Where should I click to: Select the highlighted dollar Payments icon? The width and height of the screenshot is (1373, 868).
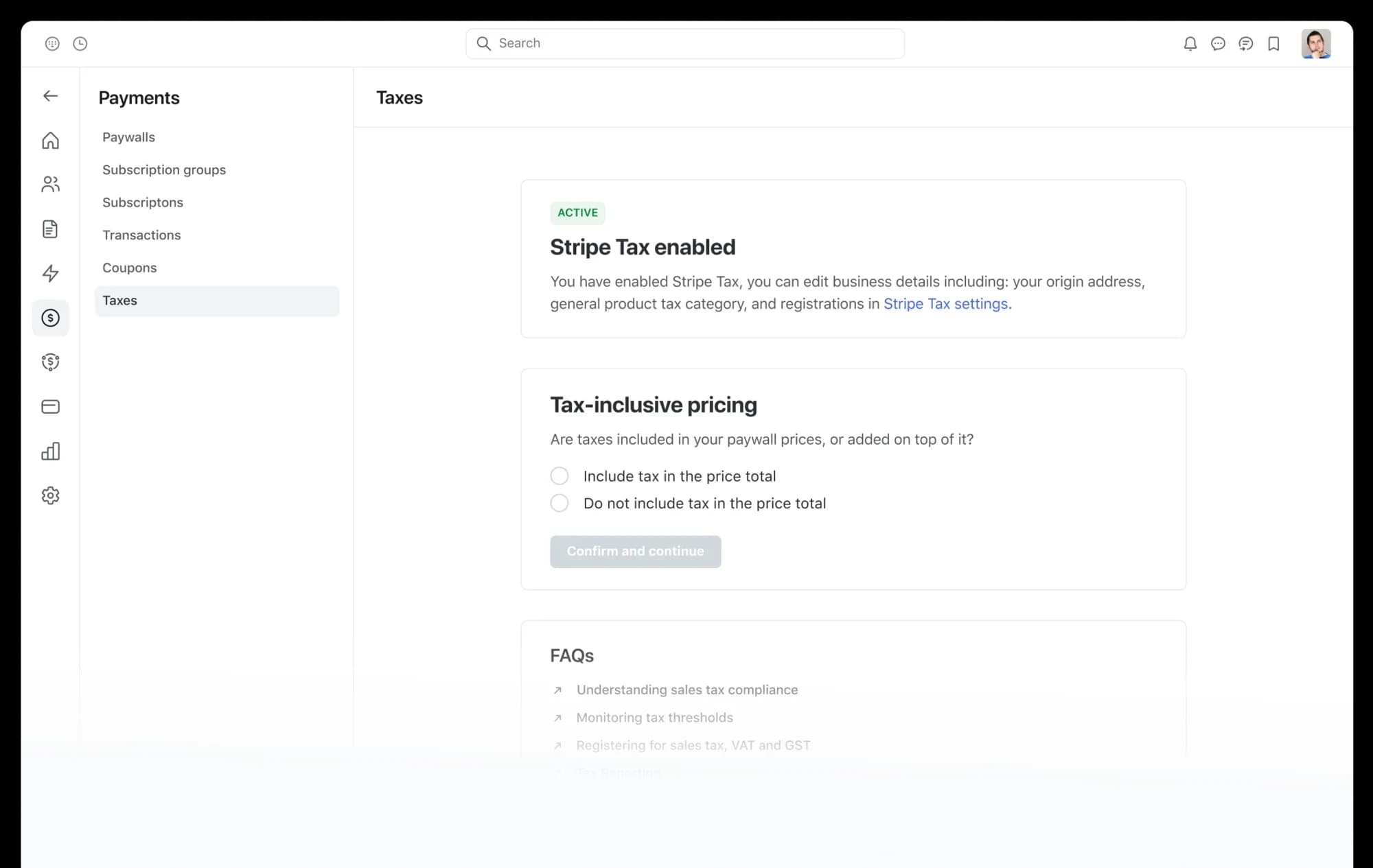pos(50,318)
